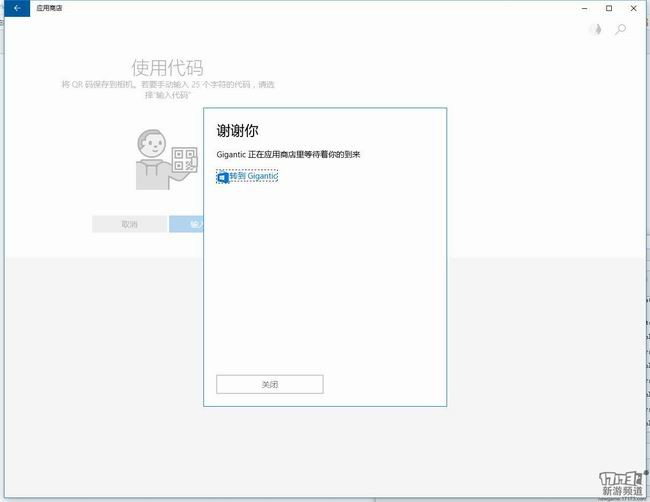
Task: Minimize the 应用商店 window
Action: tap(585, 8)
